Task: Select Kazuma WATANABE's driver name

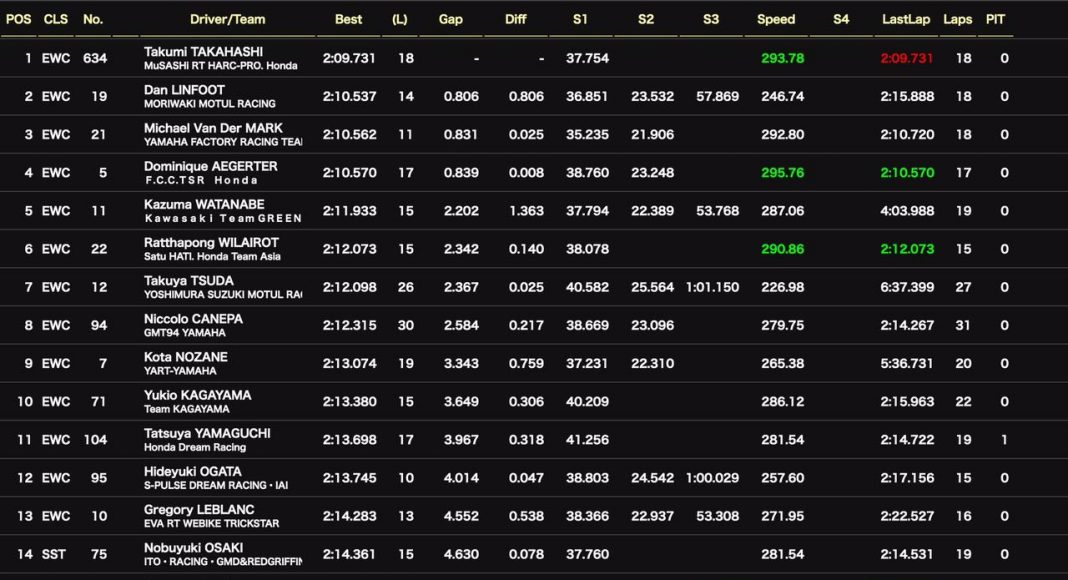Action: (x=206, y=204)
